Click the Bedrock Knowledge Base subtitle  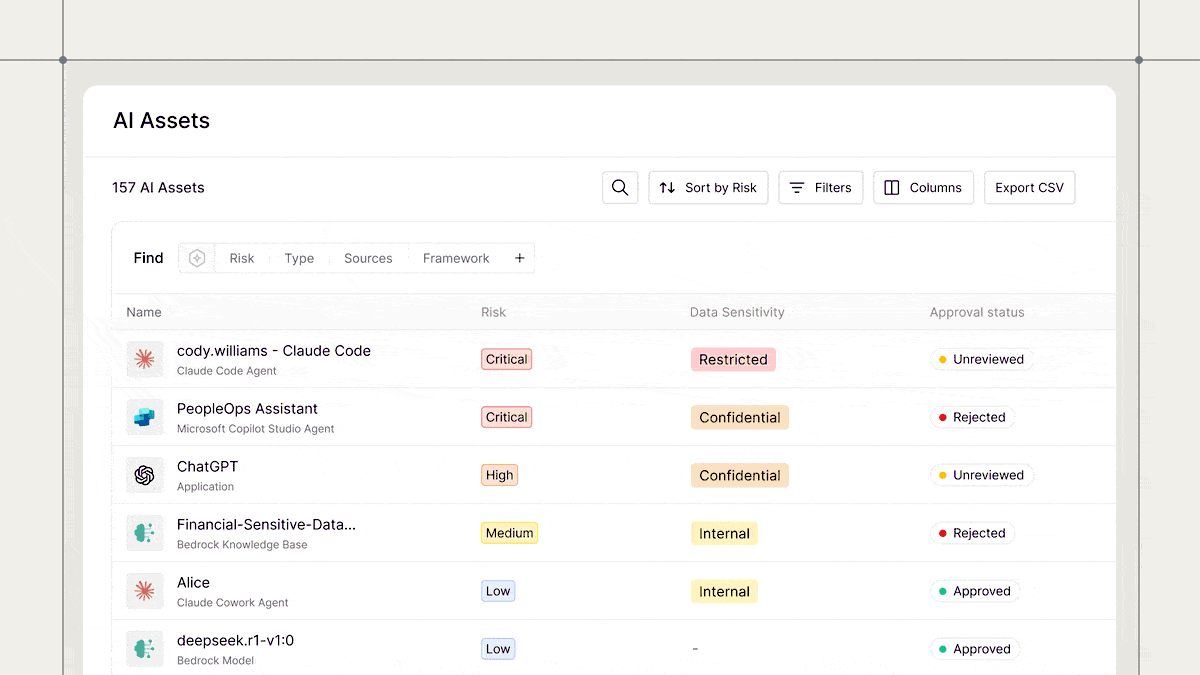pos(242,545)
